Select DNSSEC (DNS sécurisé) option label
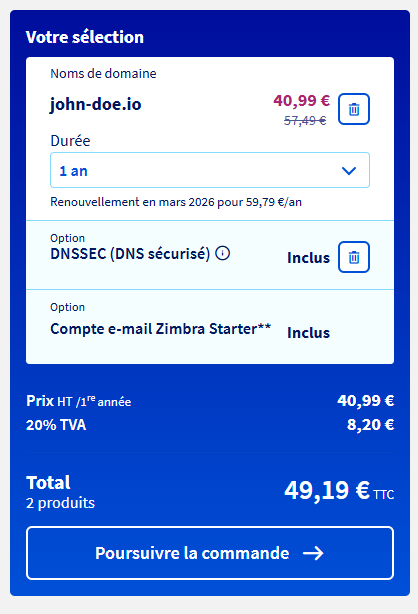The image size is (418, 614). click(130, 254)
